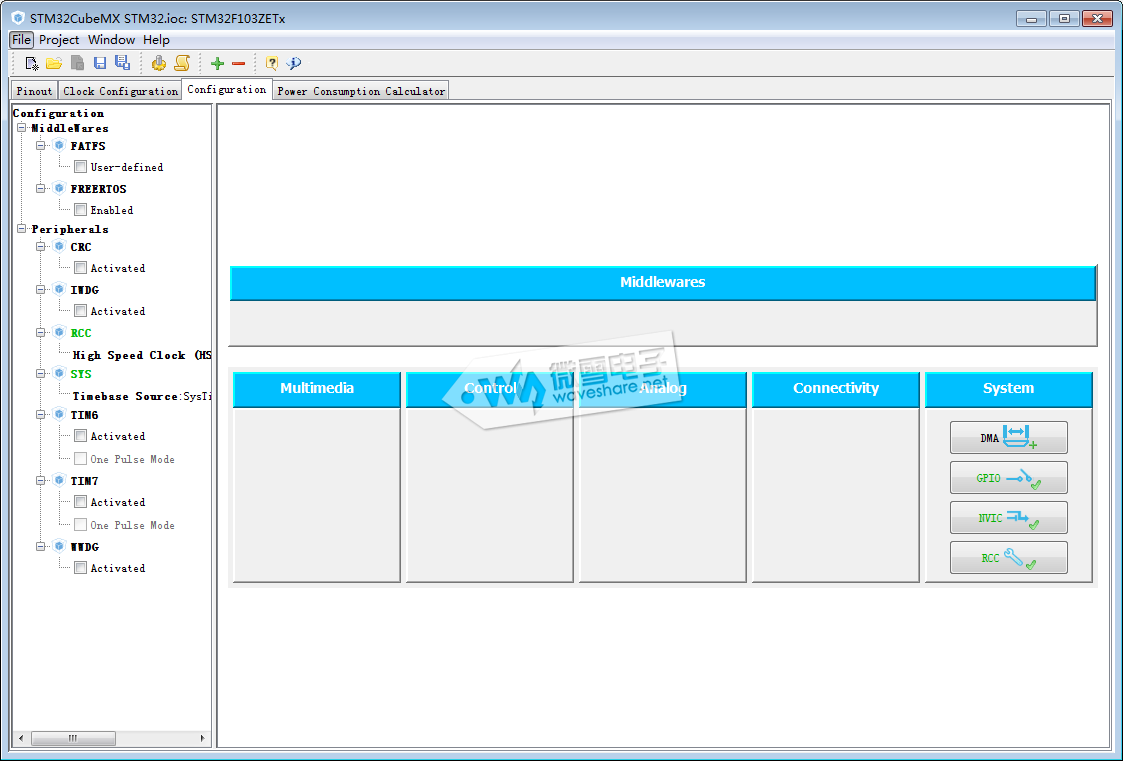1123x761 pixels.
Task: Check Activated under TIM7
Action: pyautogui.click(x=81, y=502)
